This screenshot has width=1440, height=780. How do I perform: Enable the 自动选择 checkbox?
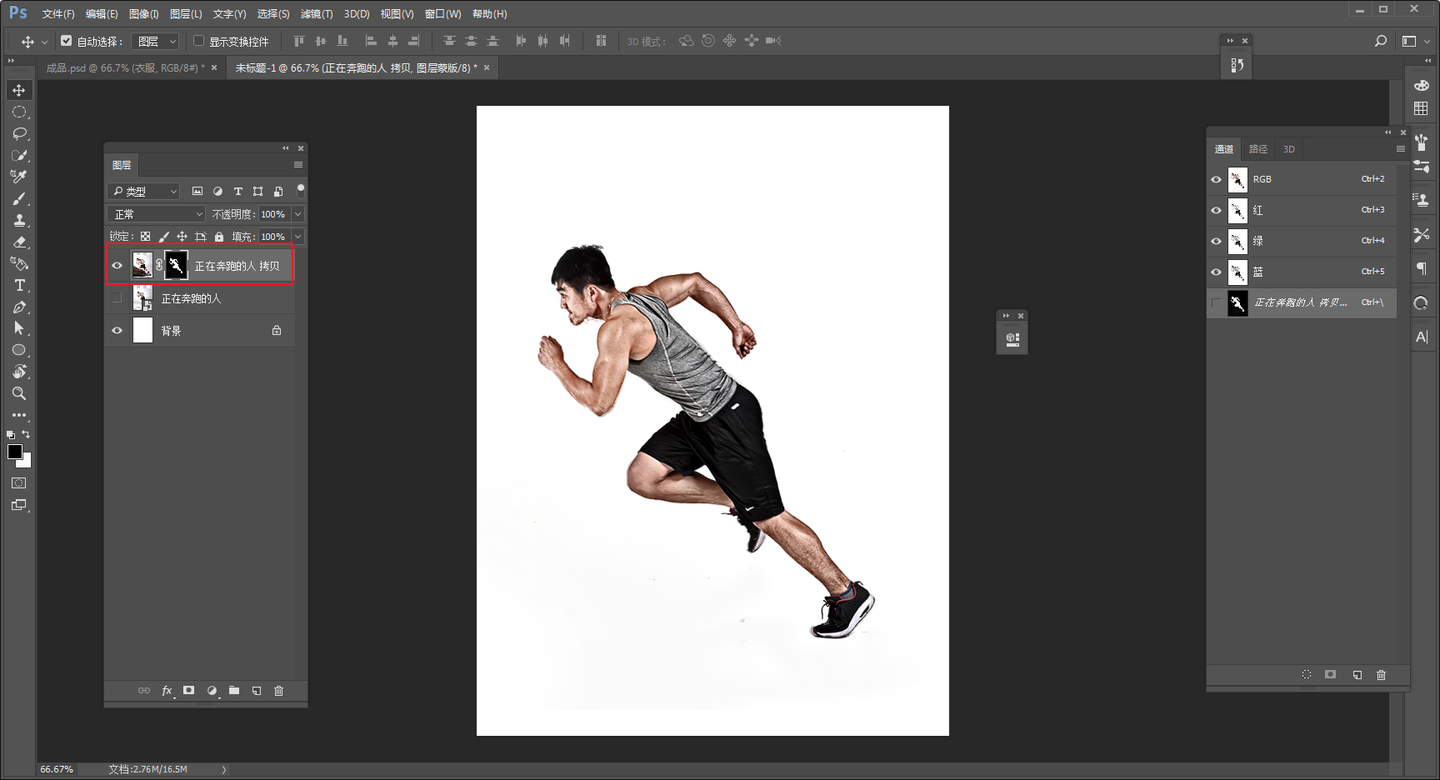[x=66, y=41]
